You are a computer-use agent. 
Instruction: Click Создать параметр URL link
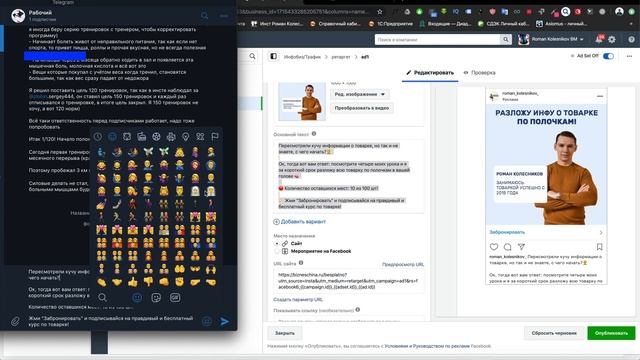pos(298,300)
